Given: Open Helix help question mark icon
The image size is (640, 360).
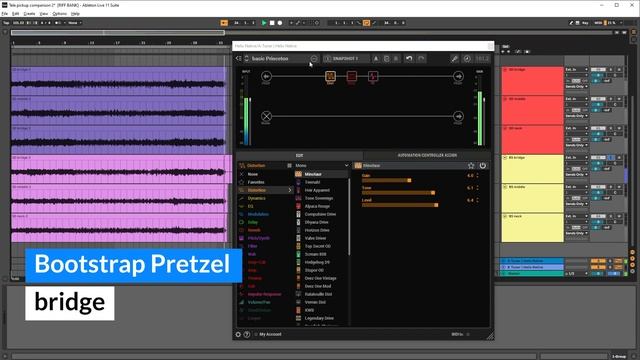Looking at the screenshot, I should point(247,334).
